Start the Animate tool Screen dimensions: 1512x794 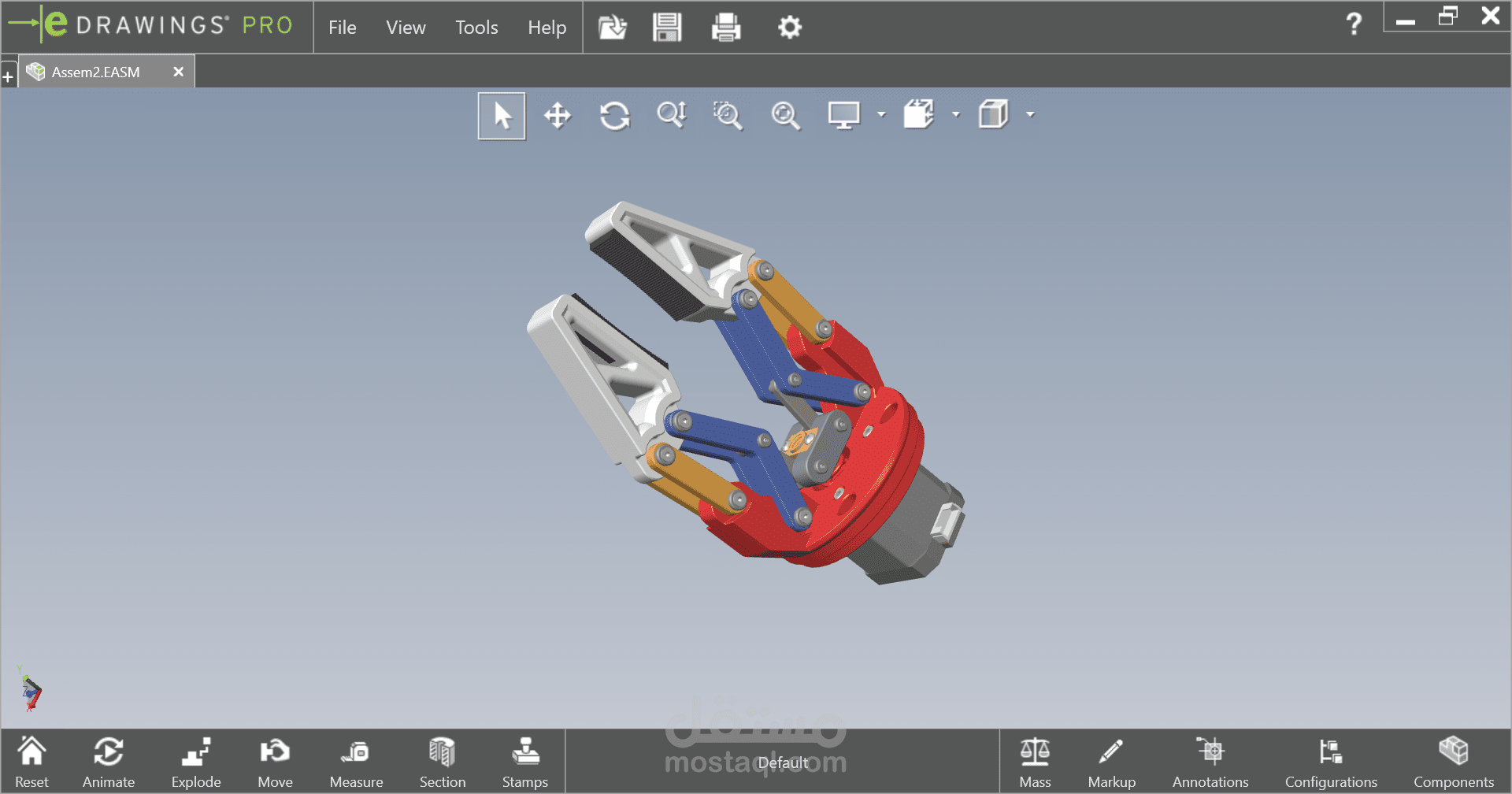pyautogui.click(x=109, y=762)
